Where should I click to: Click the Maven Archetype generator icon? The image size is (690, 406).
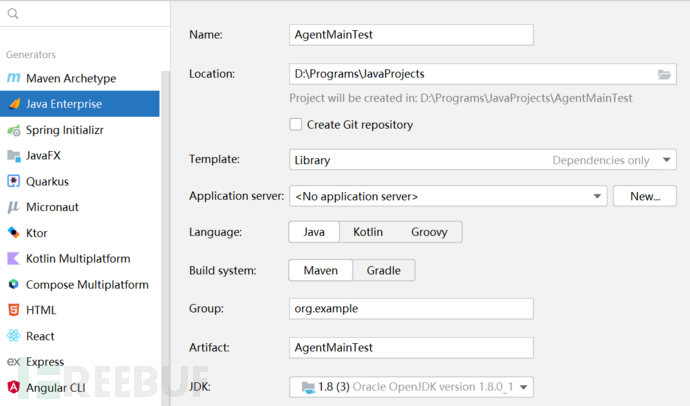(x=14, y=78)
